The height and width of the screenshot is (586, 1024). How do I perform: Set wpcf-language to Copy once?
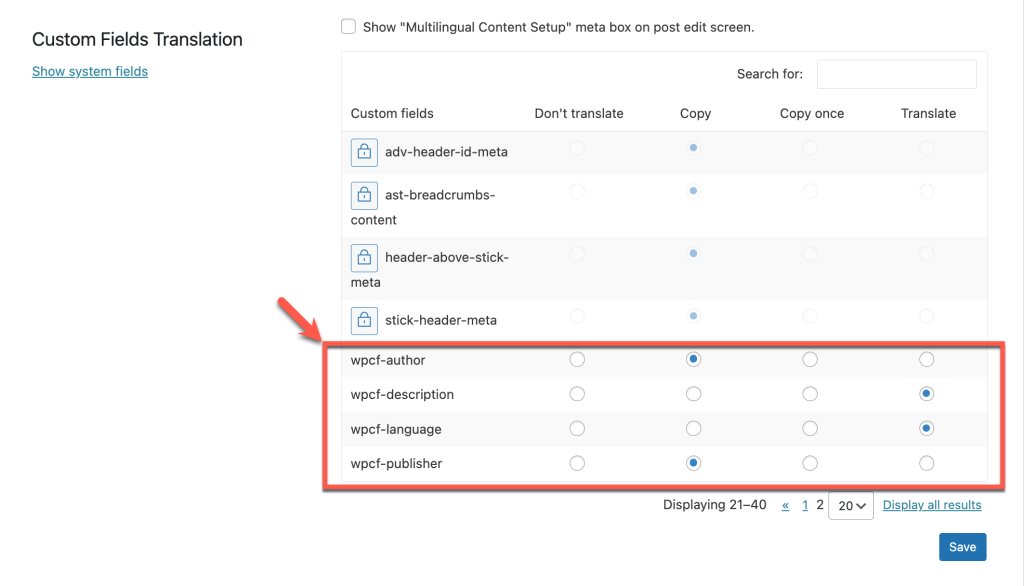click(810, 429)
